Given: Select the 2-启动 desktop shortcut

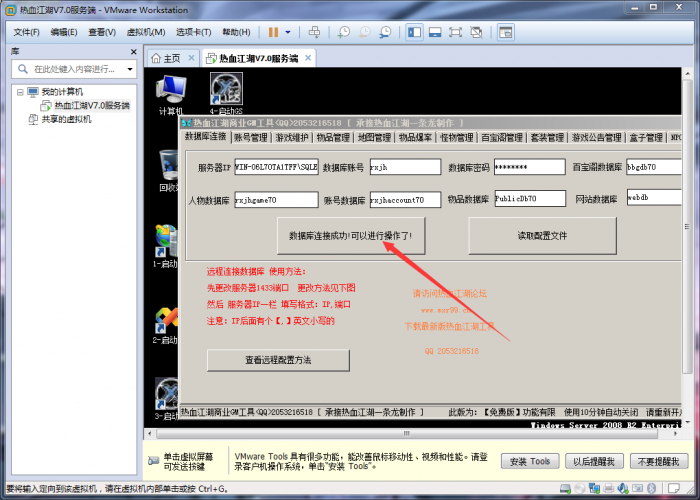Looking at the screenshot, I should tap(166, 325).
